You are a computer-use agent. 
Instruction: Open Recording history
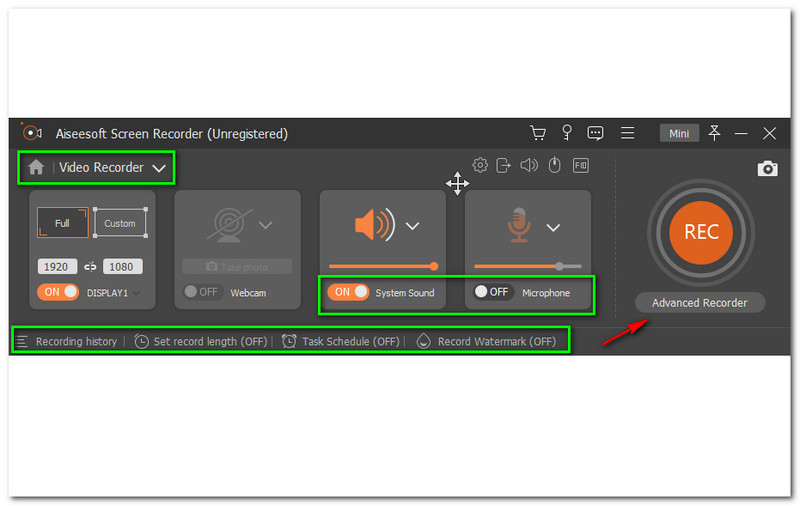point(76,342)
